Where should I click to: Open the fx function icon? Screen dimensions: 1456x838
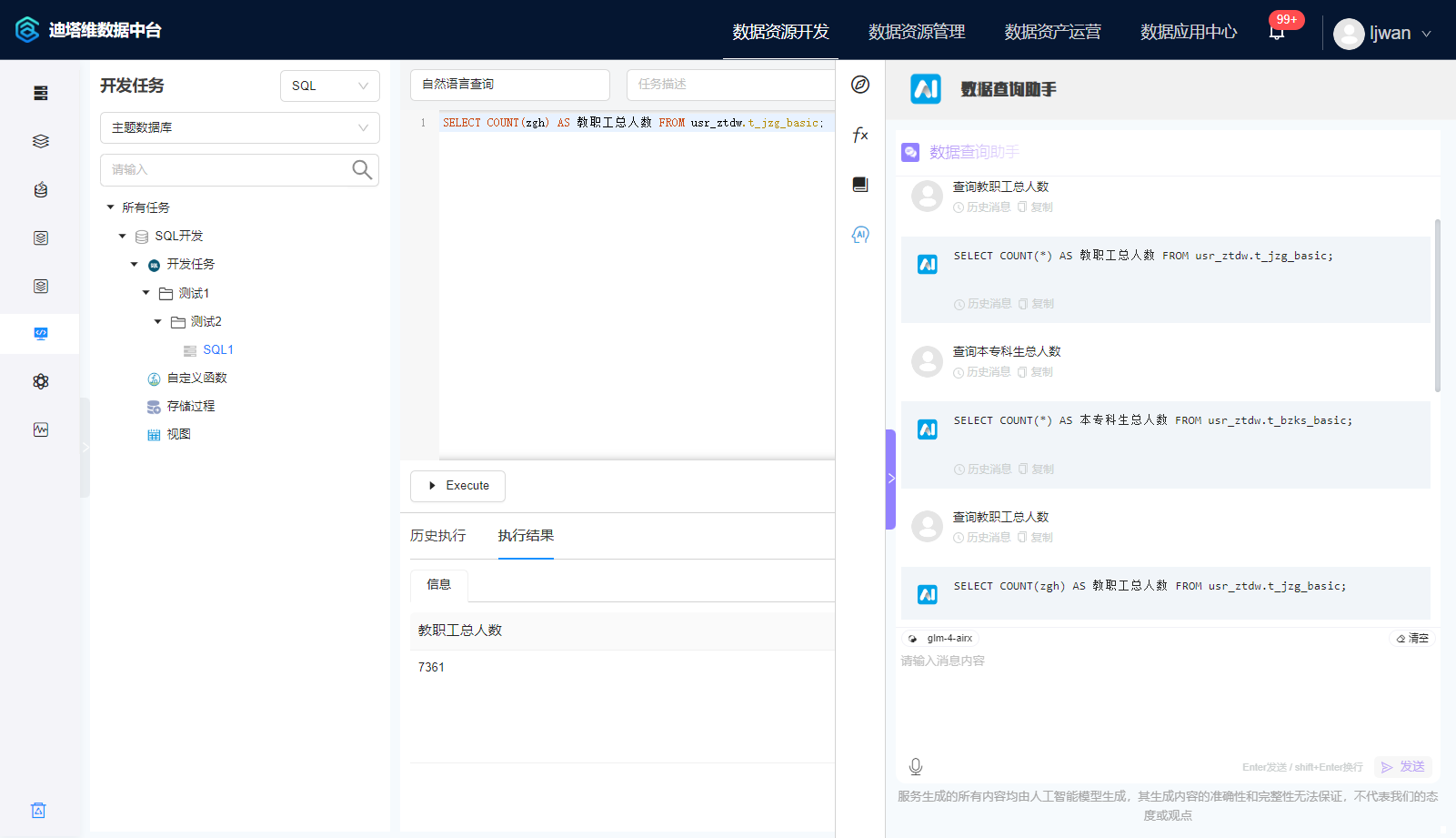point(860,135)
